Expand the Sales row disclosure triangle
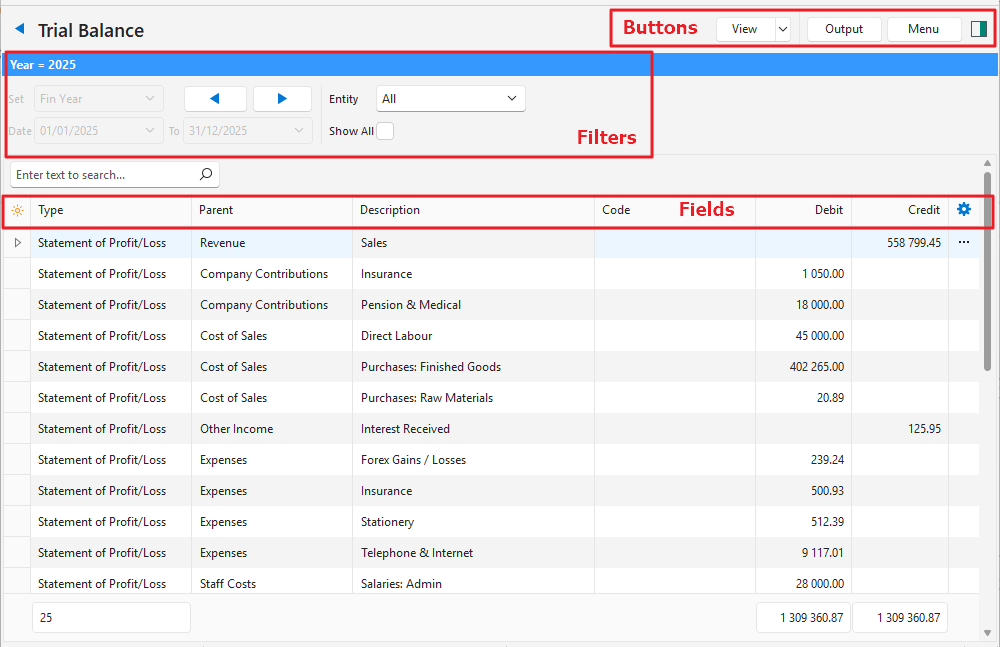Viewport: 1000px width, 647px height. tap(17, 243)
